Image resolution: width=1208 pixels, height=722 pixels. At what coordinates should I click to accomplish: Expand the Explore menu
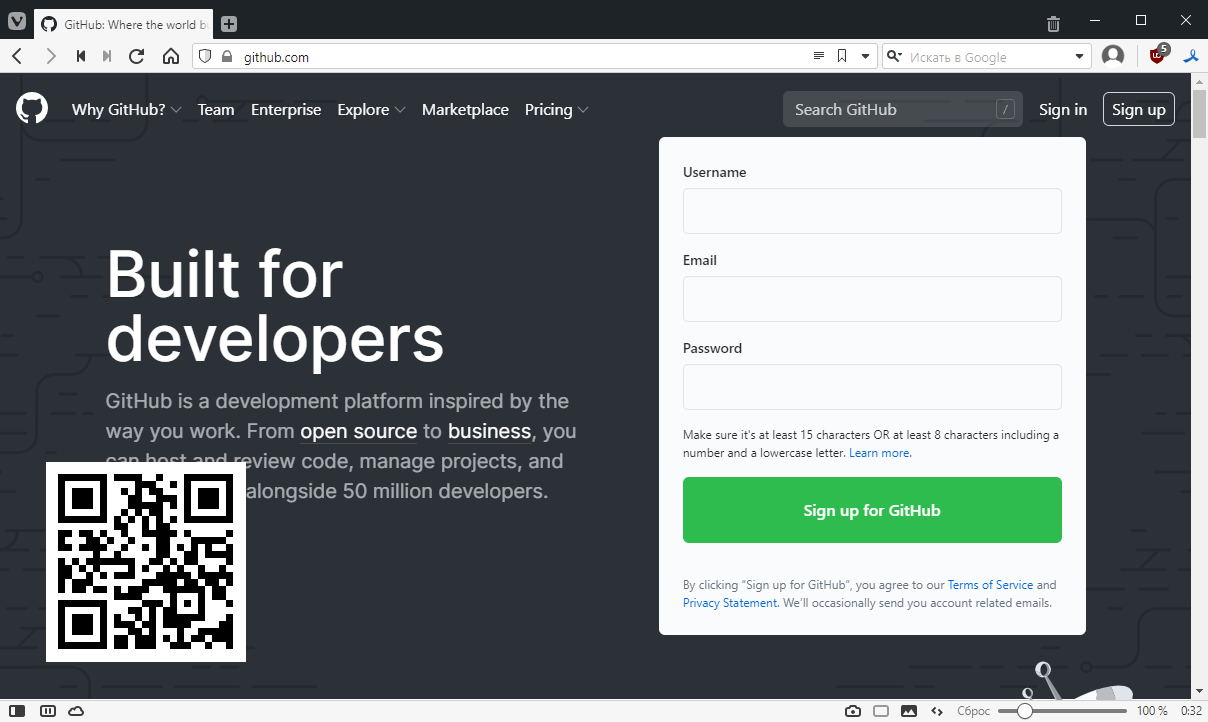371,110
